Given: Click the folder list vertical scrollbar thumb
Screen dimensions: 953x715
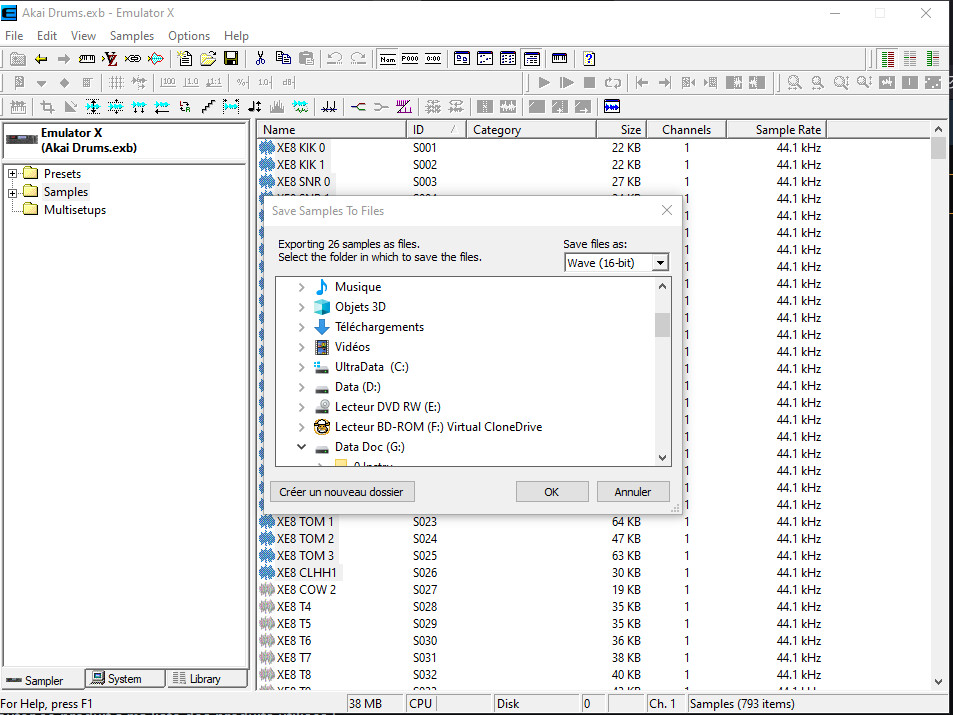Looking at the screenshot, I should point(662,325).
